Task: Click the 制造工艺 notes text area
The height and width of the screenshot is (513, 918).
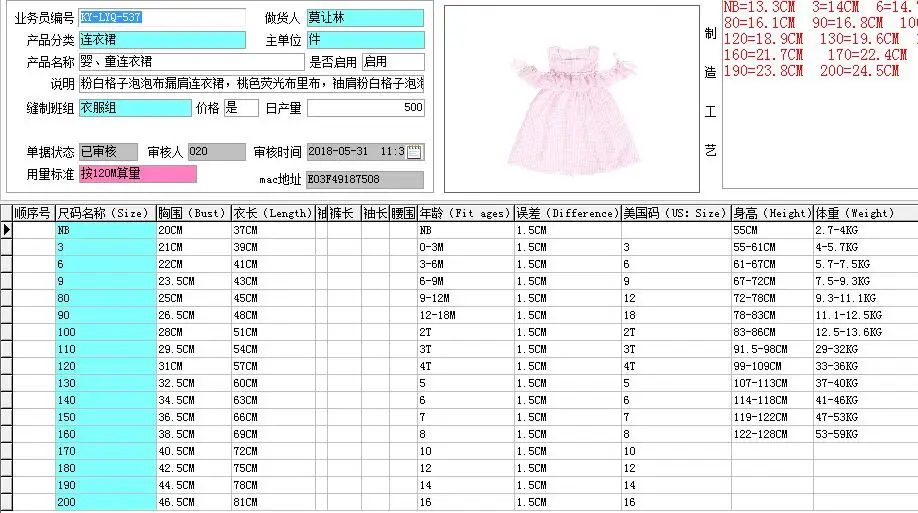Action: (820, 94)
